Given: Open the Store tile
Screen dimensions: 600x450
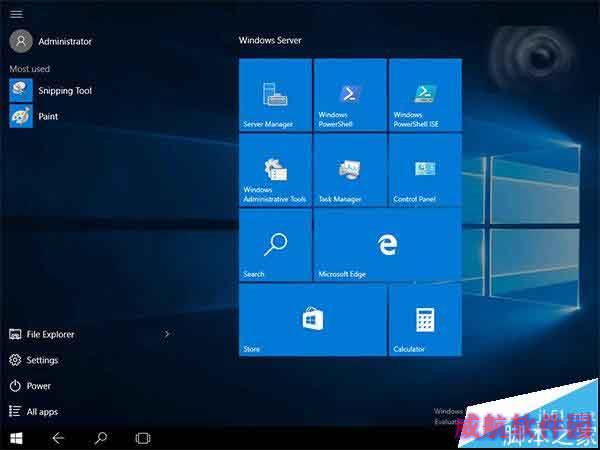Looking at the screenshot, I should [313, 320].
